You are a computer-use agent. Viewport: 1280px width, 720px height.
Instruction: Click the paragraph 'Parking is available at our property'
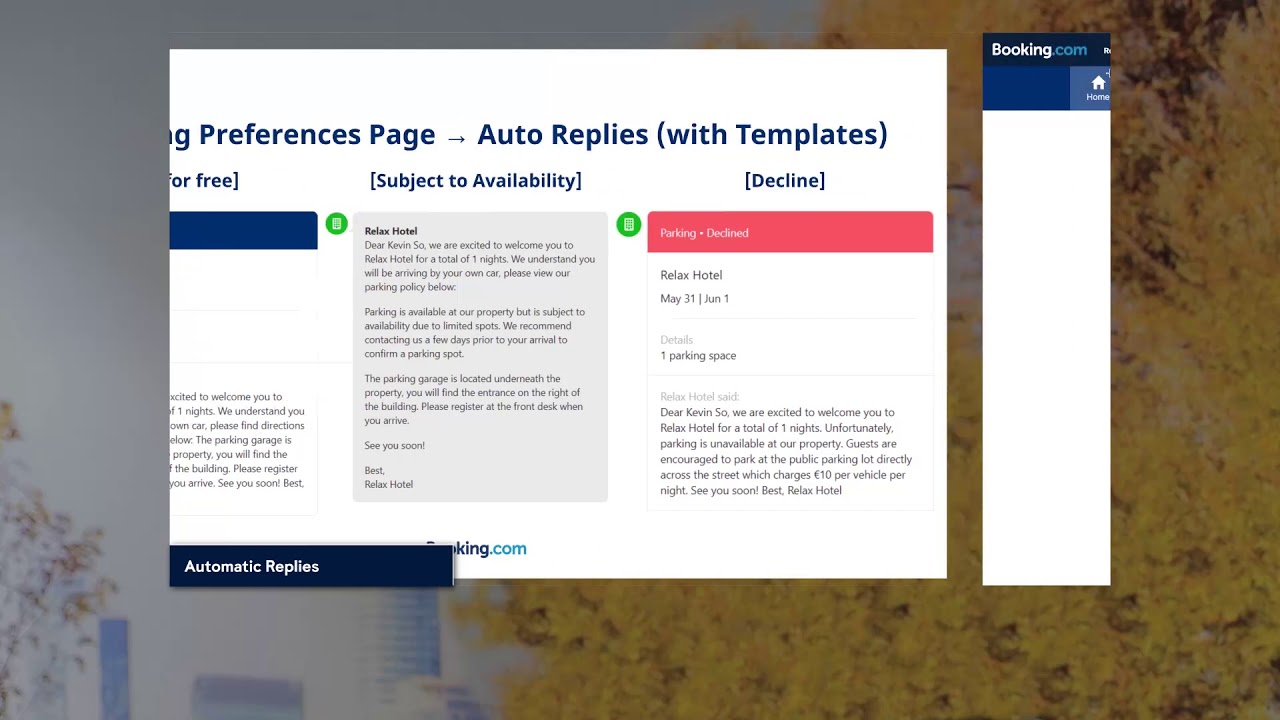(x=475, y=333)
